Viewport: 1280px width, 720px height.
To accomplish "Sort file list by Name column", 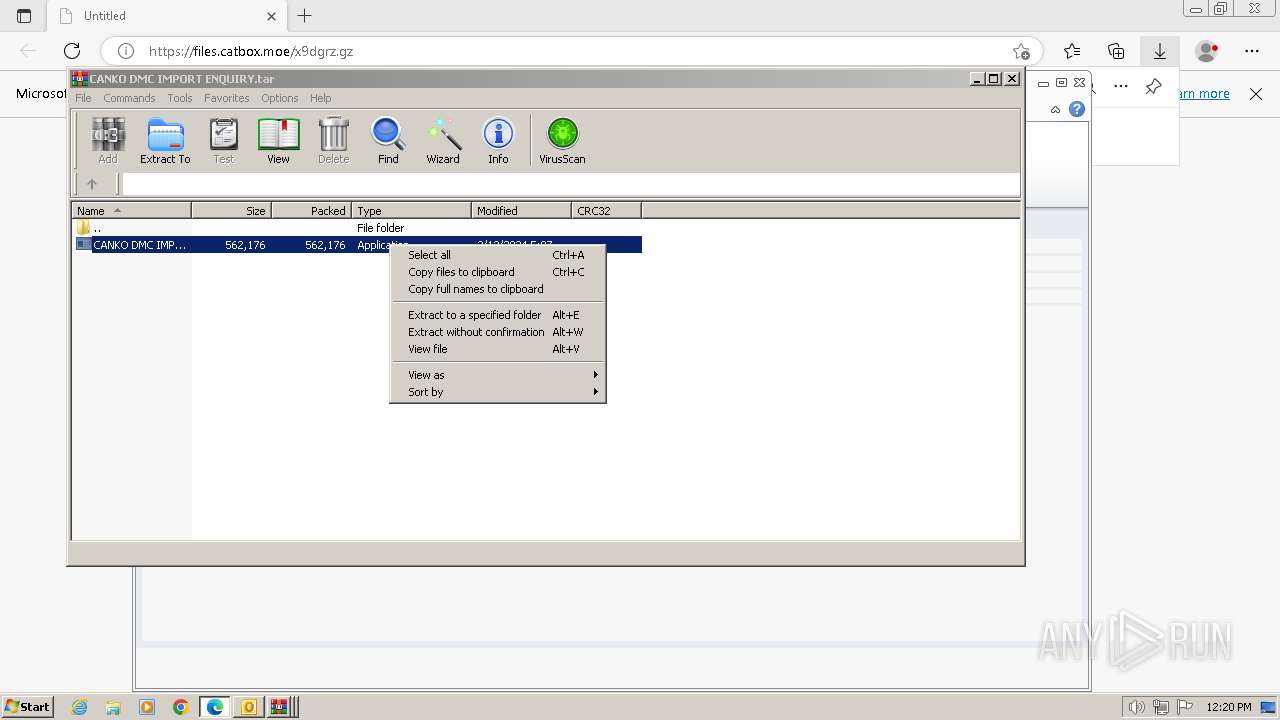I will [131, 210].
